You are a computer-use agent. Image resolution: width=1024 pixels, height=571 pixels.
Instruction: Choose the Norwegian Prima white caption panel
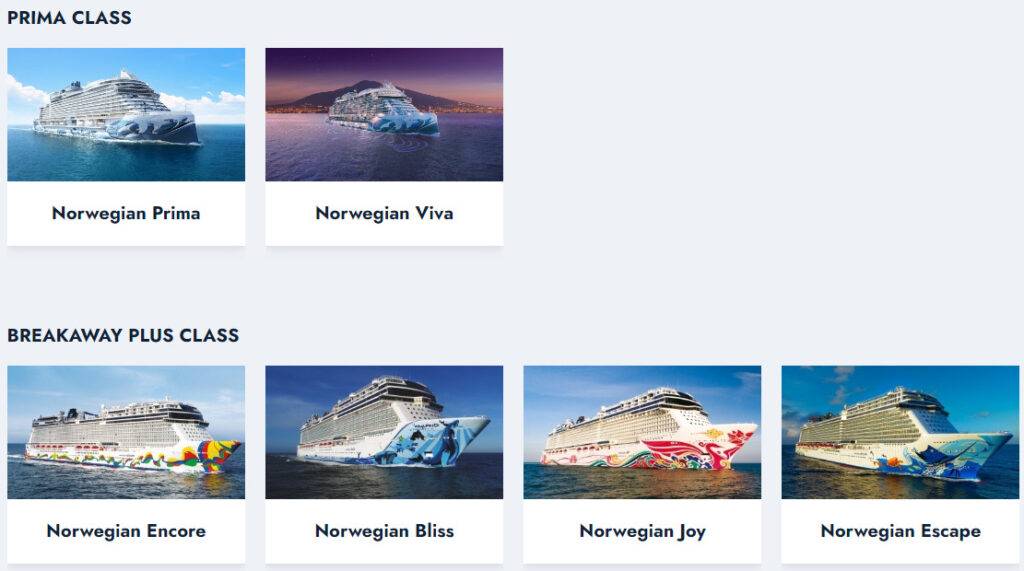126,214
